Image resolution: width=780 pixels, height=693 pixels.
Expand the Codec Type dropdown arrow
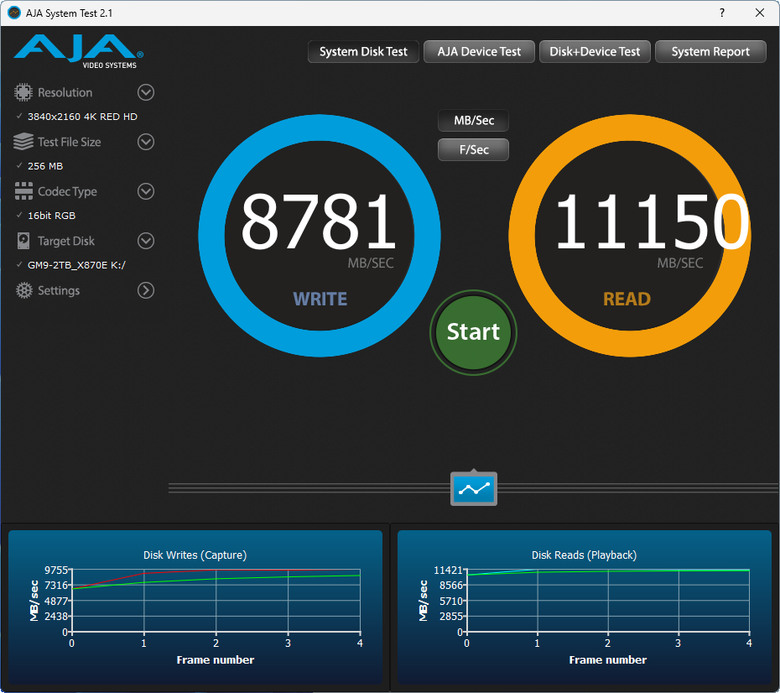coord(146,191)
